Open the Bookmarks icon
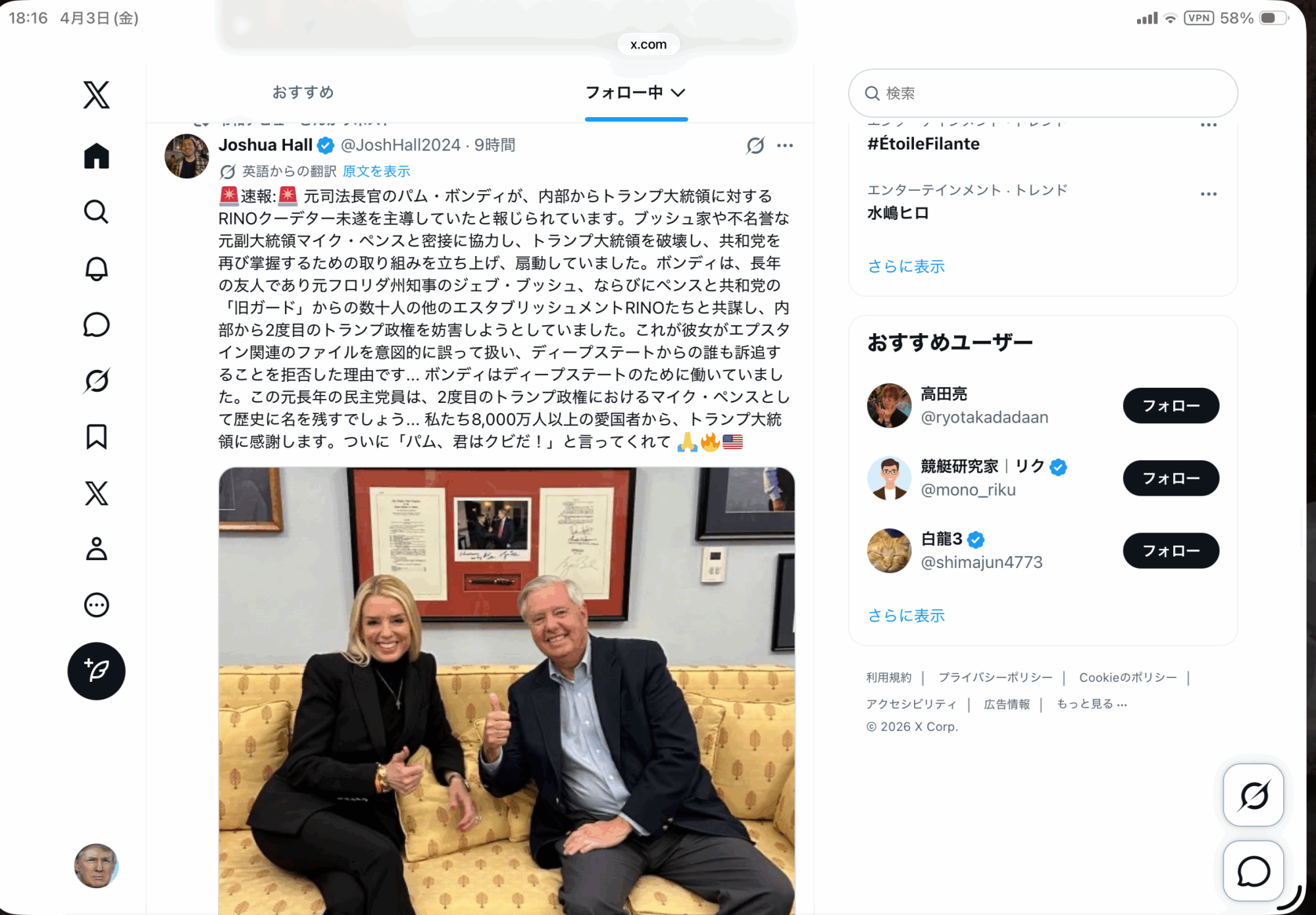This screenshot has width=1316, height=915. click(x=96, y=436)
